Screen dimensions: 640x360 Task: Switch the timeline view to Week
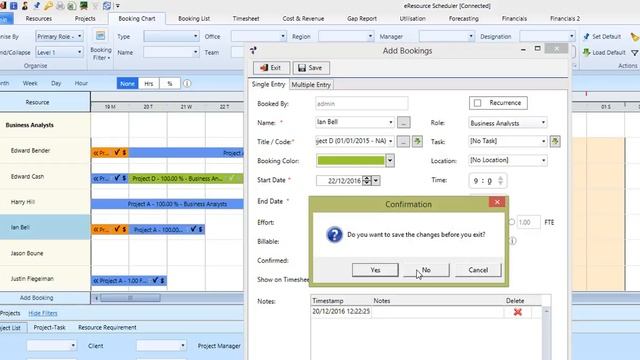pyautogui.click(x=30, y=83)
